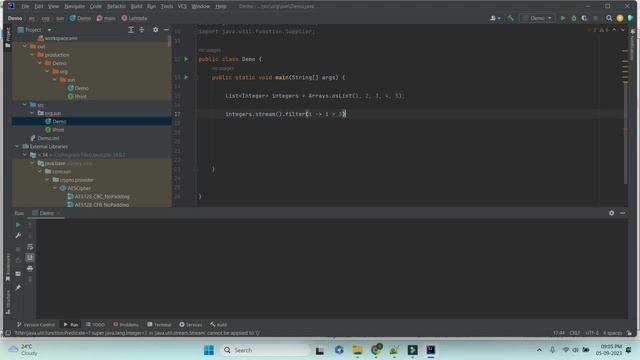Collapse the org.sun package node
The width and height of the screenshot is (640, 360).
click(33, 113)
